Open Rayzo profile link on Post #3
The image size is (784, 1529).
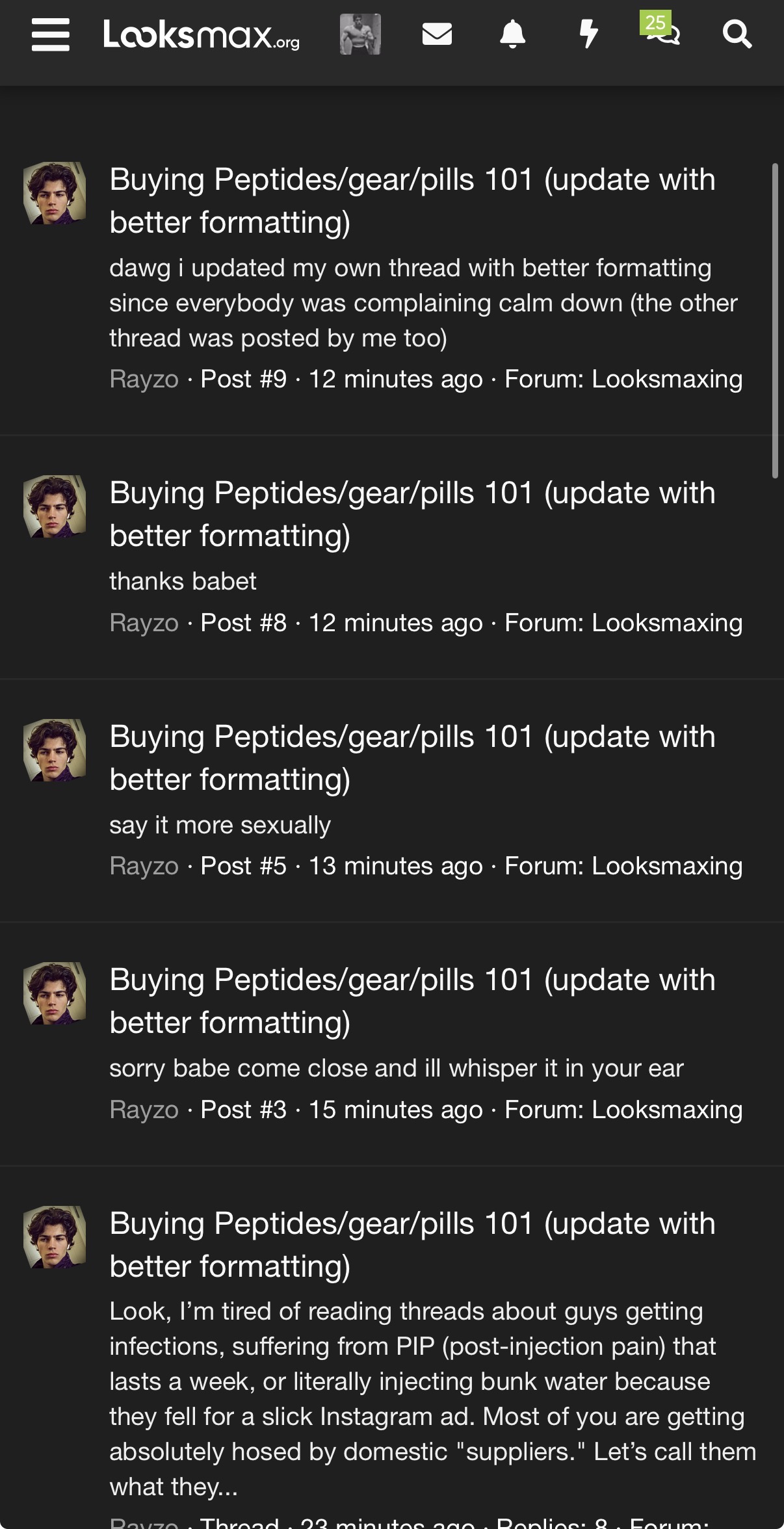click(144, 1110)
